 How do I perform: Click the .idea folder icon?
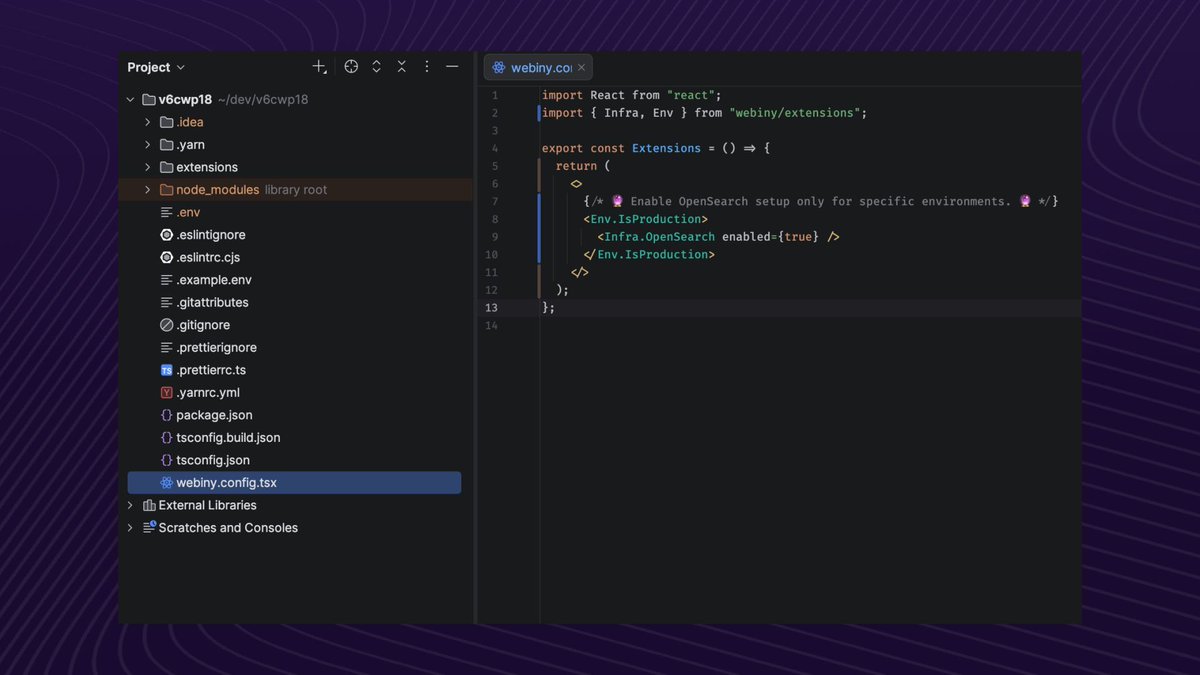point(167,122)
